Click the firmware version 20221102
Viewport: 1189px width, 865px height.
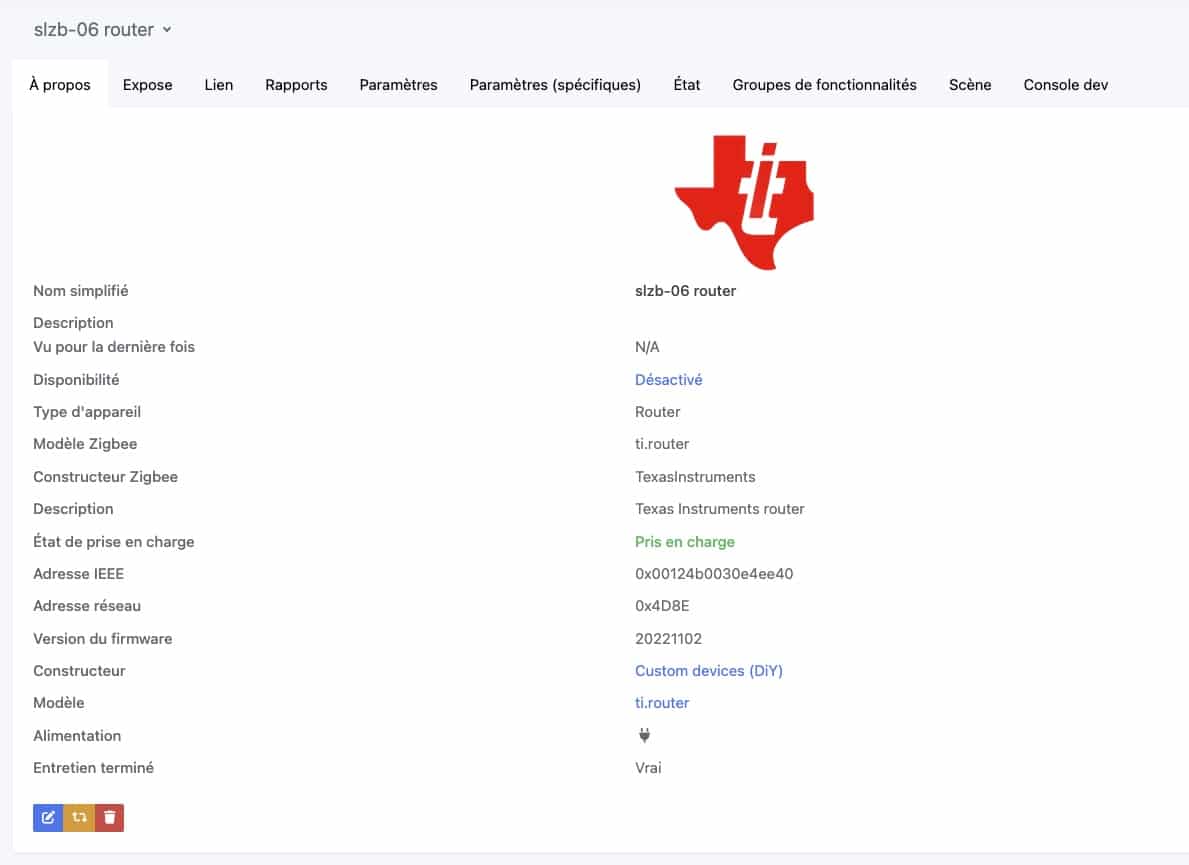(668, 639)
